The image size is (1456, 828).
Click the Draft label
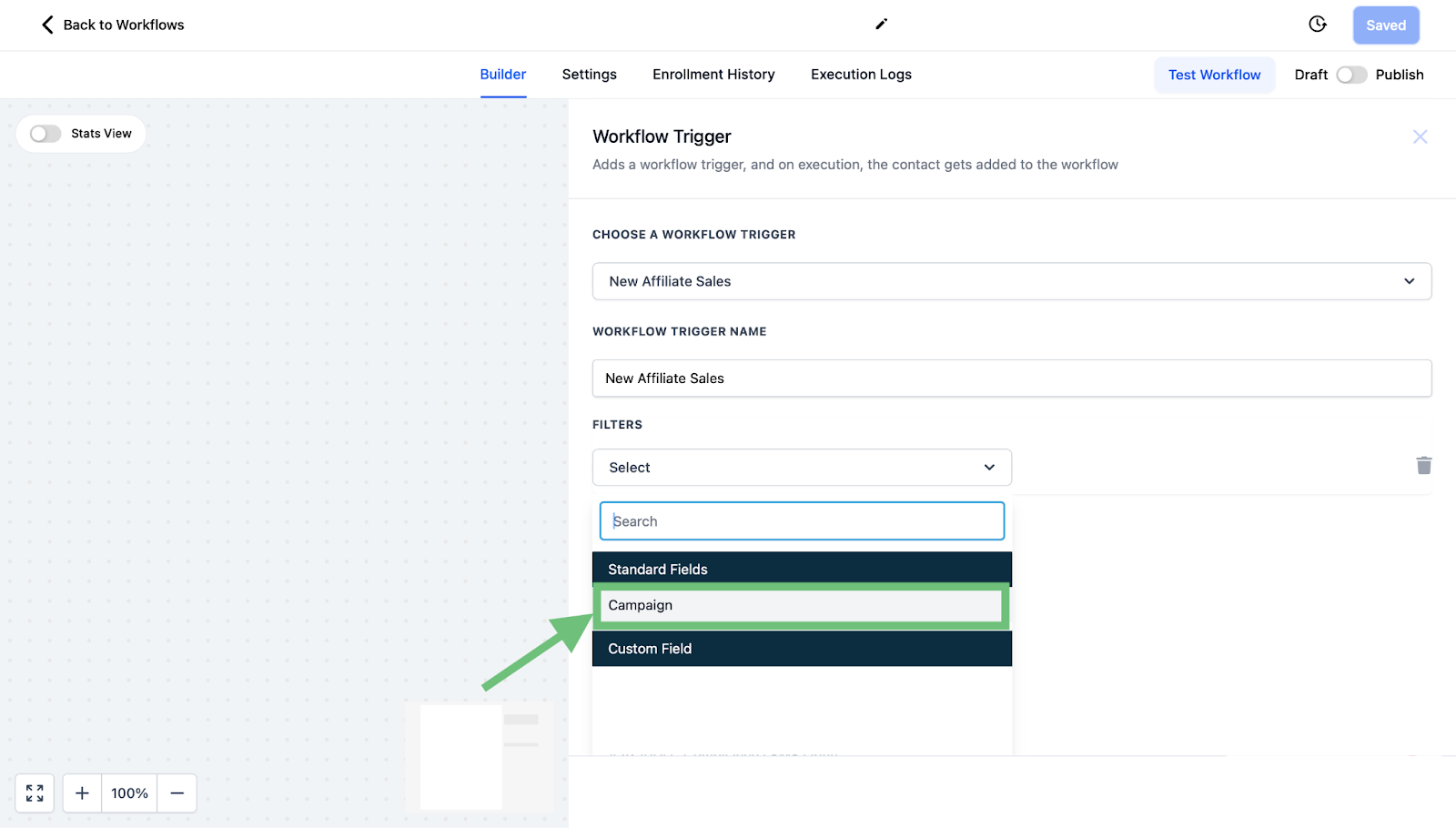1311,75
